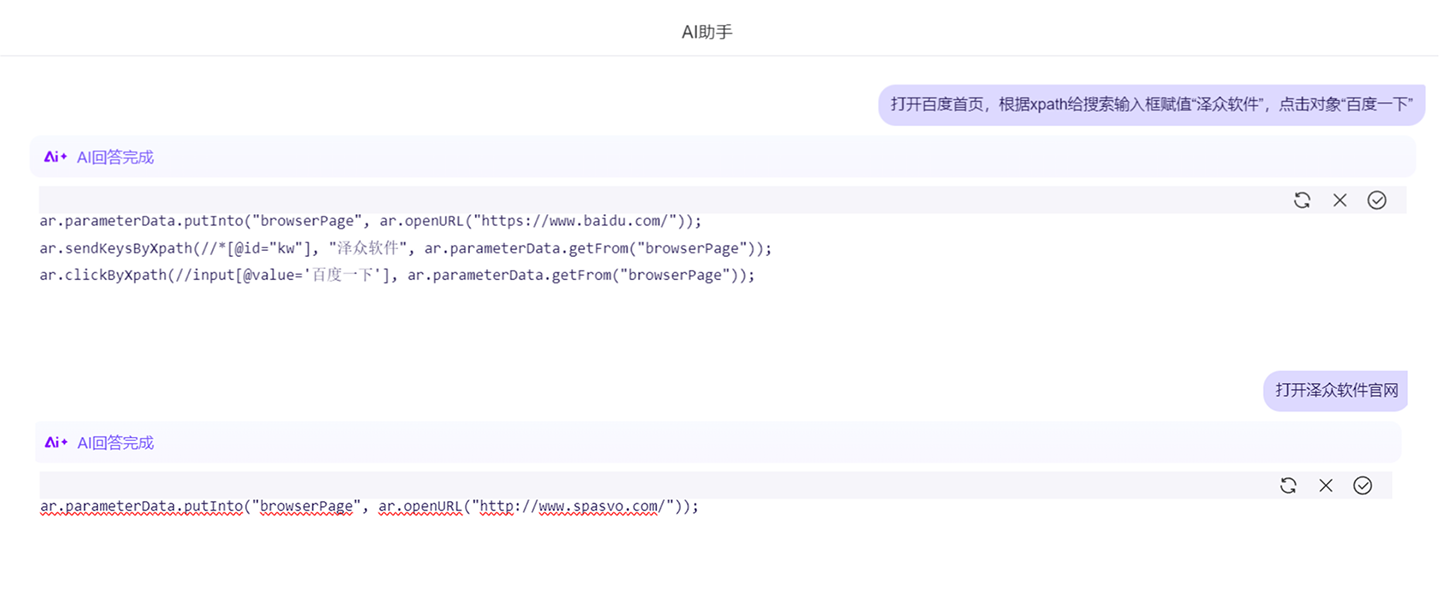Click the second "AI回答完成" status label

pos(115,442)
